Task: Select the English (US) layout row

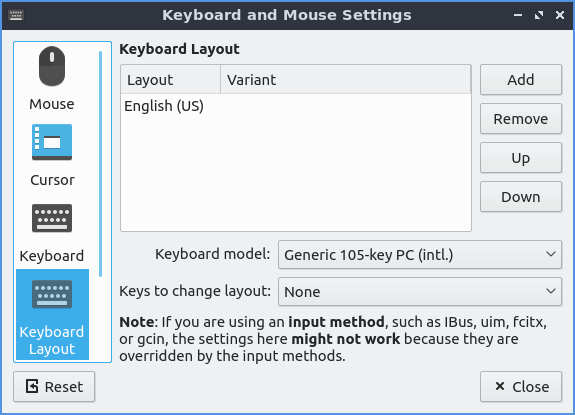Action: tap(296, 106)
